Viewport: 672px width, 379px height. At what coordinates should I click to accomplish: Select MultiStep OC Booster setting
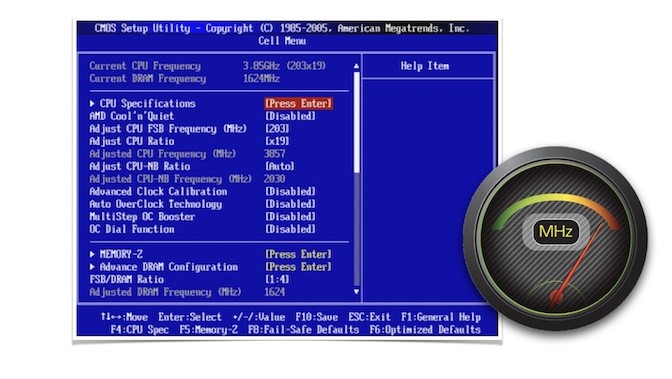tap(142, 217)
